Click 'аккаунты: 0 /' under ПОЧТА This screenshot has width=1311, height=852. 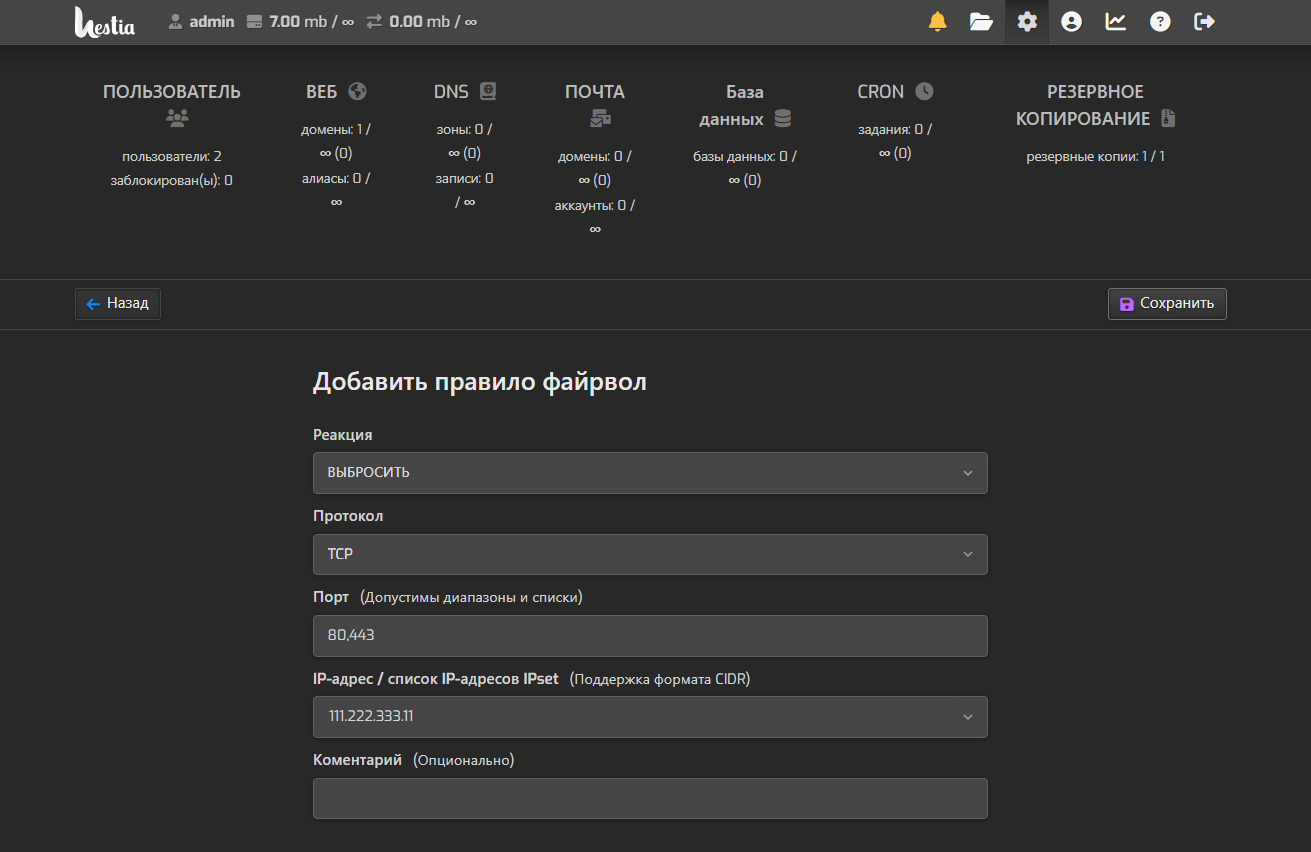(x=595, y=205)
